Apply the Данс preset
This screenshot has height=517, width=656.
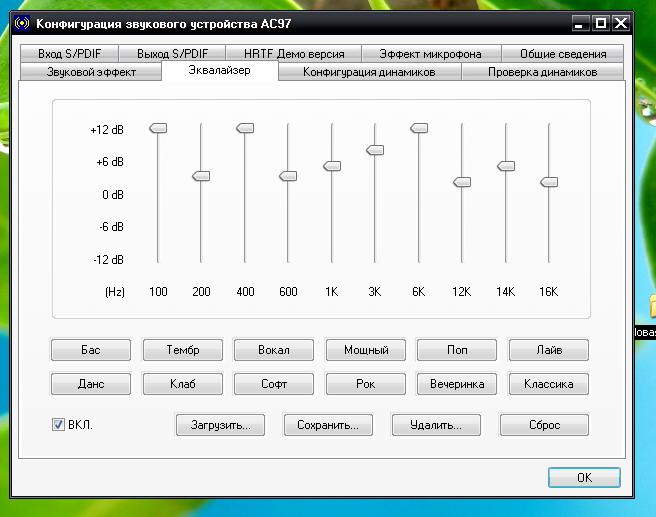(91, 384)
